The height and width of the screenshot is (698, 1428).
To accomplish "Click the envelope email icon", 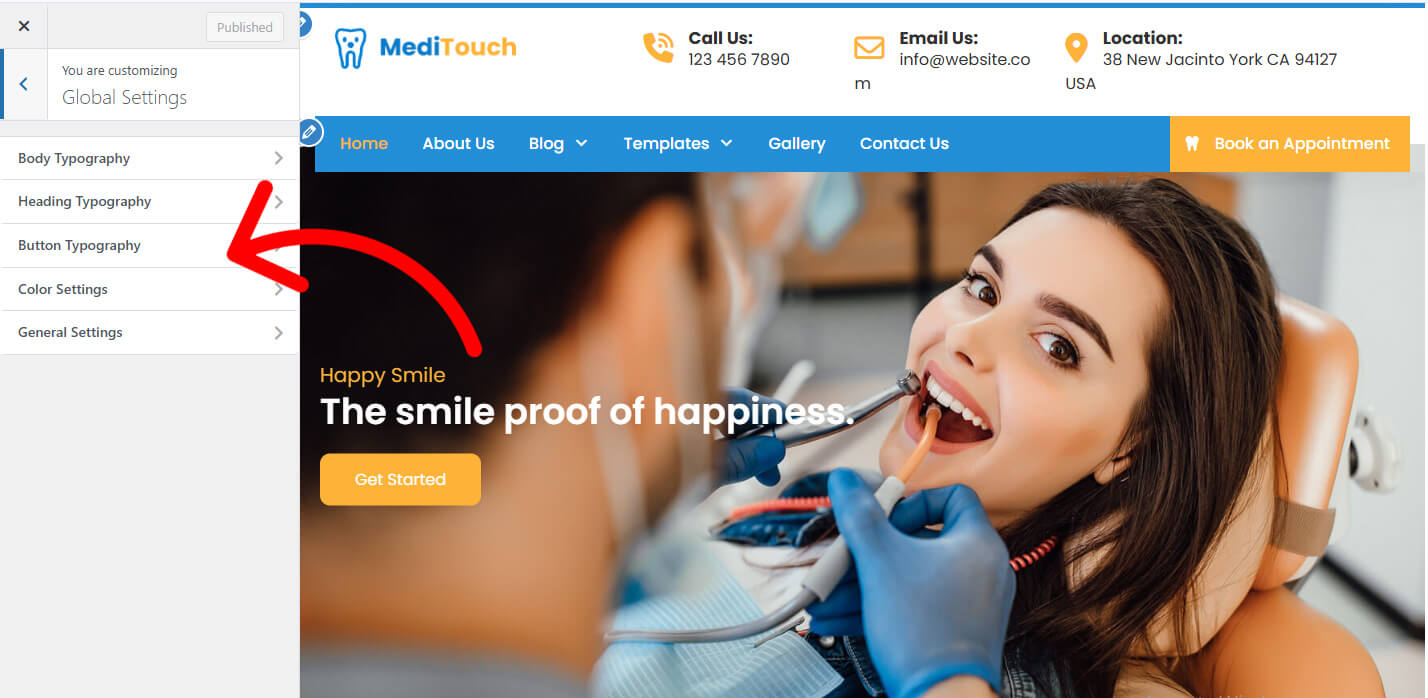I will pos(869,47).
